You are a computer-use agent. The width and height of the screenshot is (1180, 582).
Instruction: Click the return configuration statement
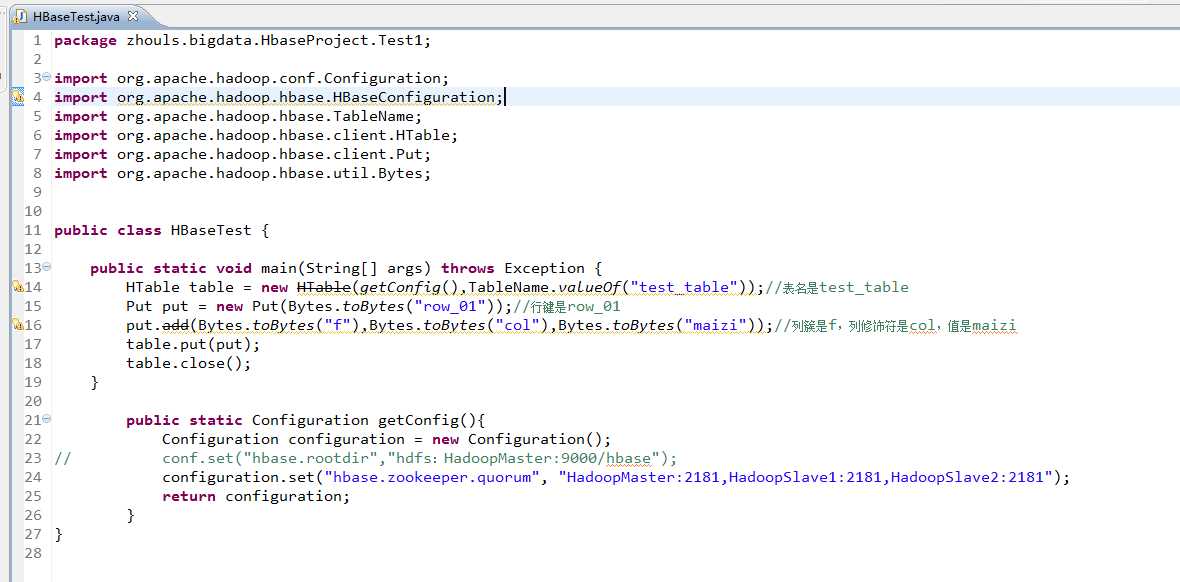coord(256,496)
